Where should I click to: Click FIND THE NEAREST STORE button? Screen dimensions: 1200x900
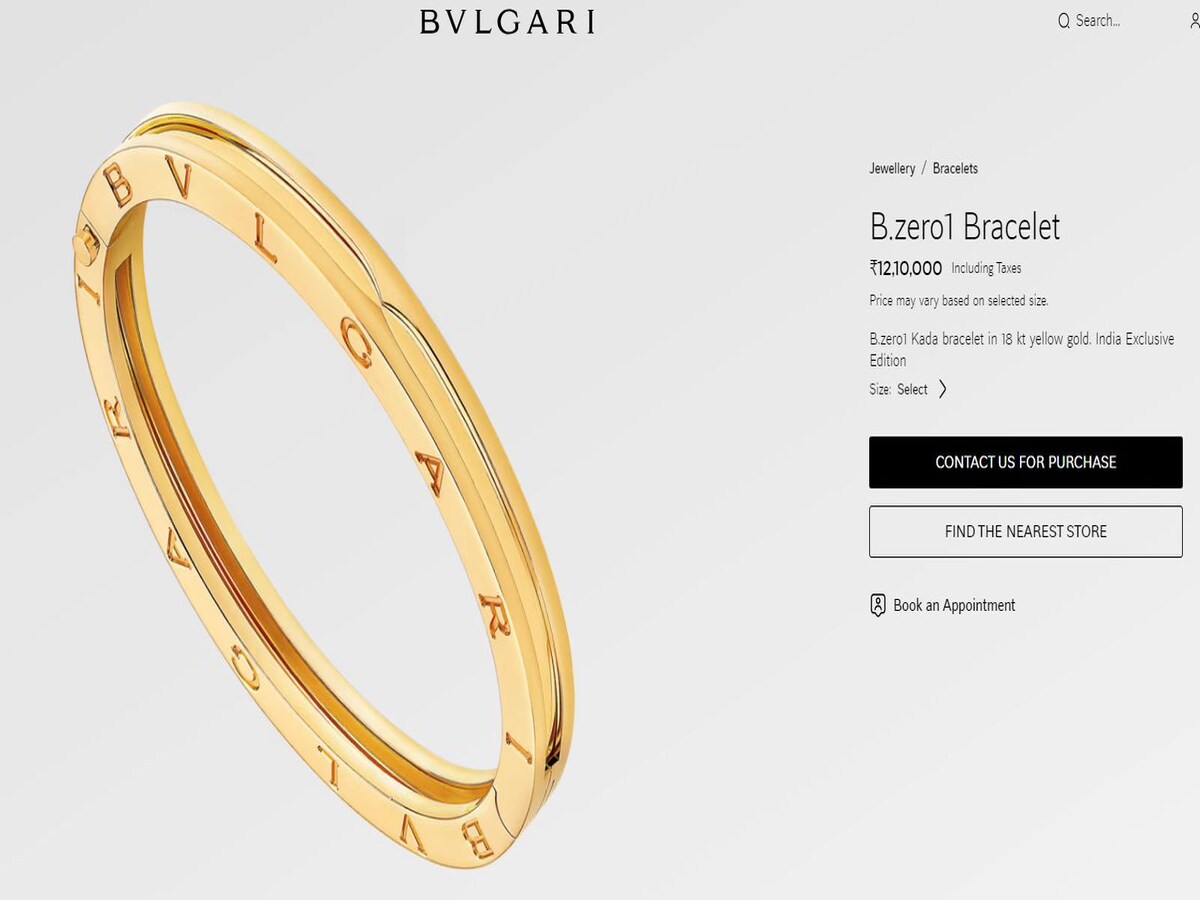pos(1026,532)
